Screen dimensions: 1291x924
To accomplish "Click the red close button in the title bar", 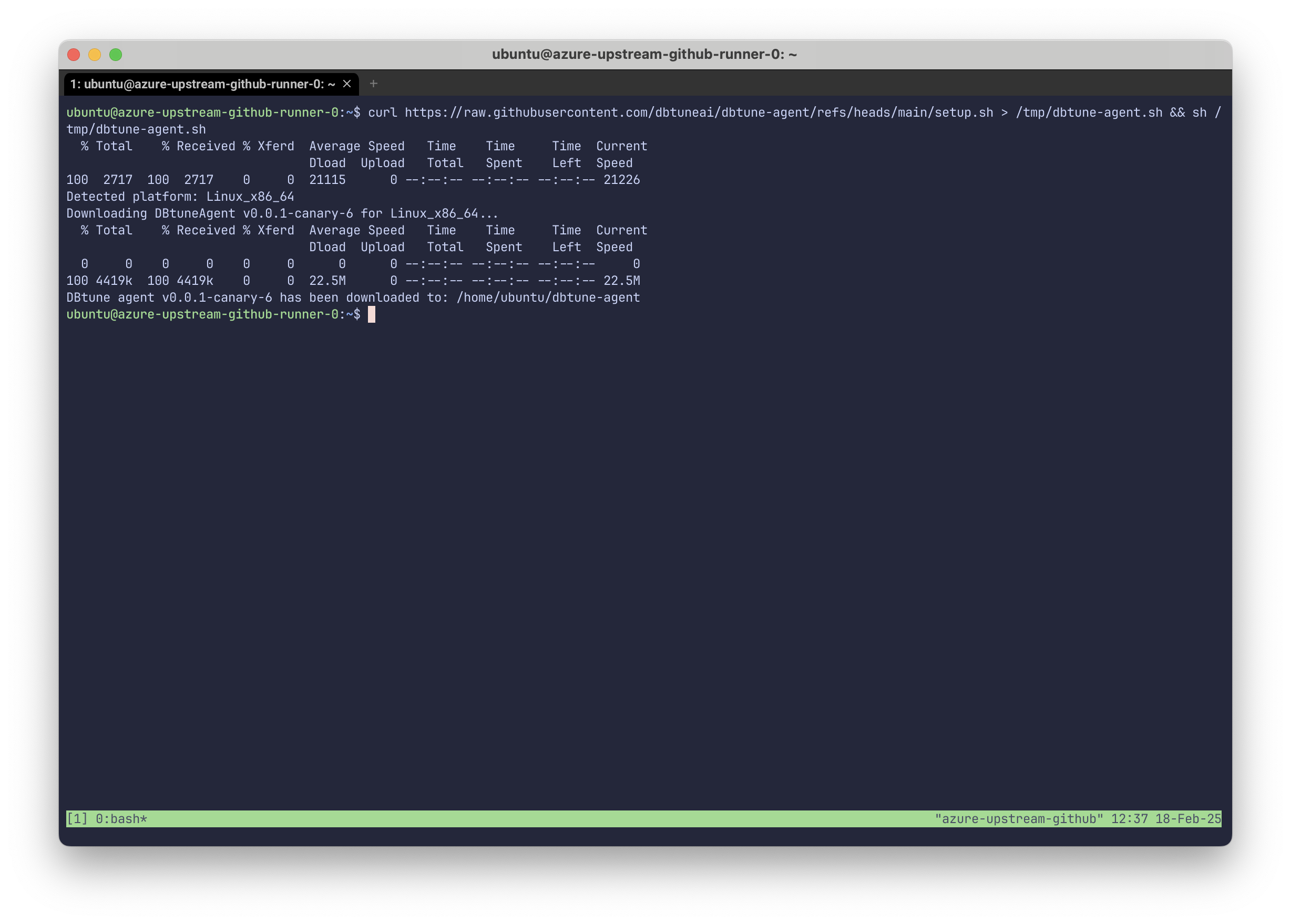I will (74, 54).
